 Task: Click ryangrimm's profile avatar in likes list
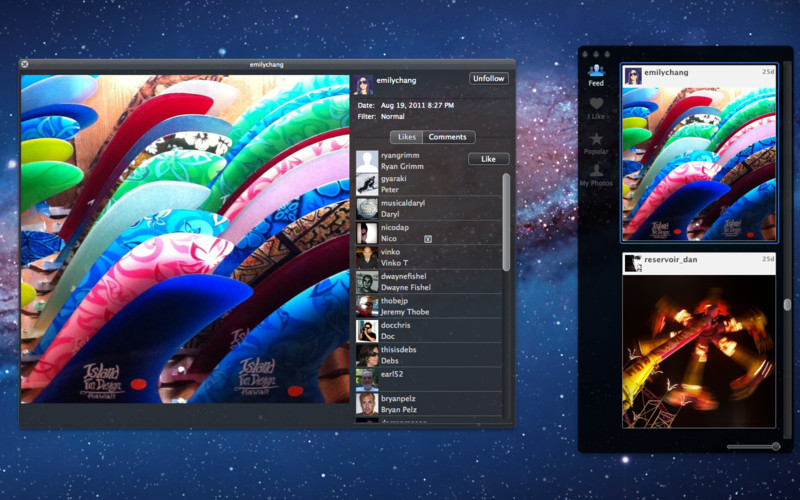[367, 162]
